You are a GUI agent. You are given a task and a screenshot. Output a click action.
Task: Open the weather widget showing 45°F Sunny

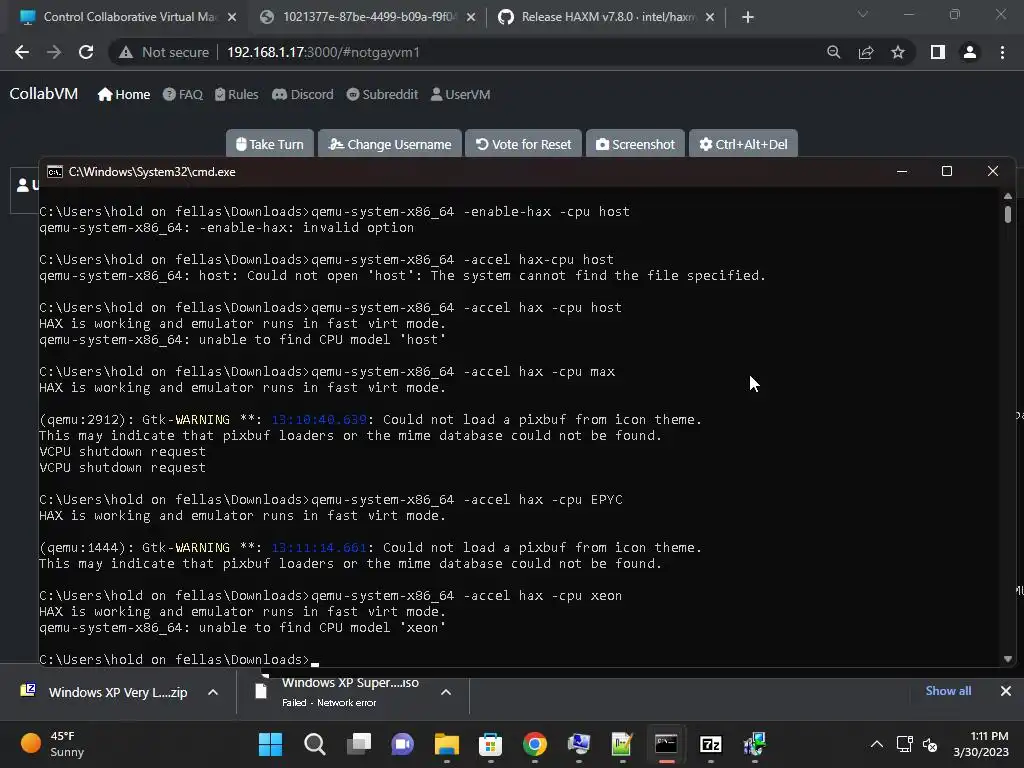[x=52, y=744]
